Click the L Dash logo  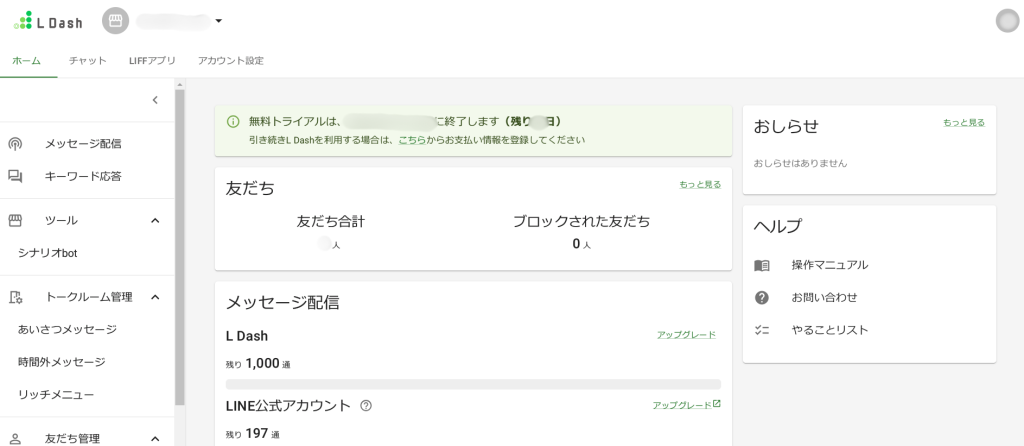click(x=48, y=21)
